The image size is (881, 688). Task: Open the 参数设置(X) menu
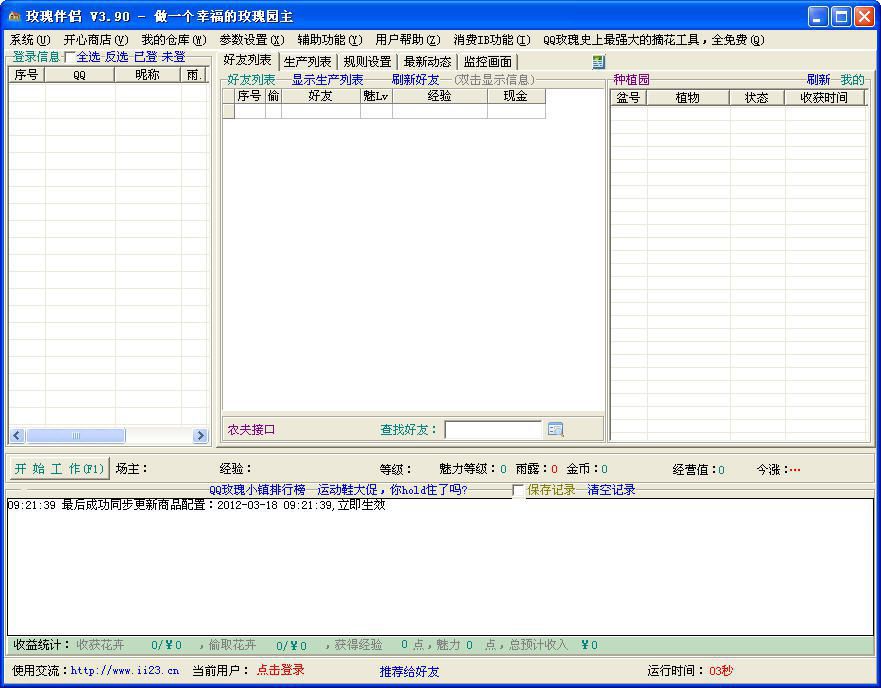click(252, 40)
